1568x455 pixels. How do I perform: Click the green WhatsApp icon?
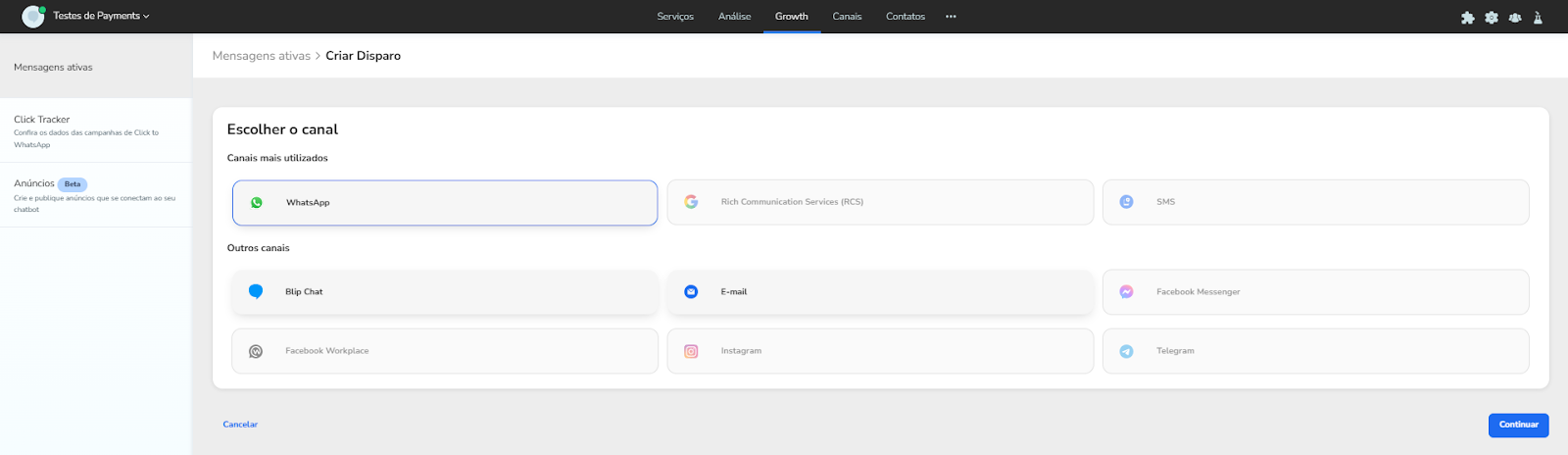point(257,203)
